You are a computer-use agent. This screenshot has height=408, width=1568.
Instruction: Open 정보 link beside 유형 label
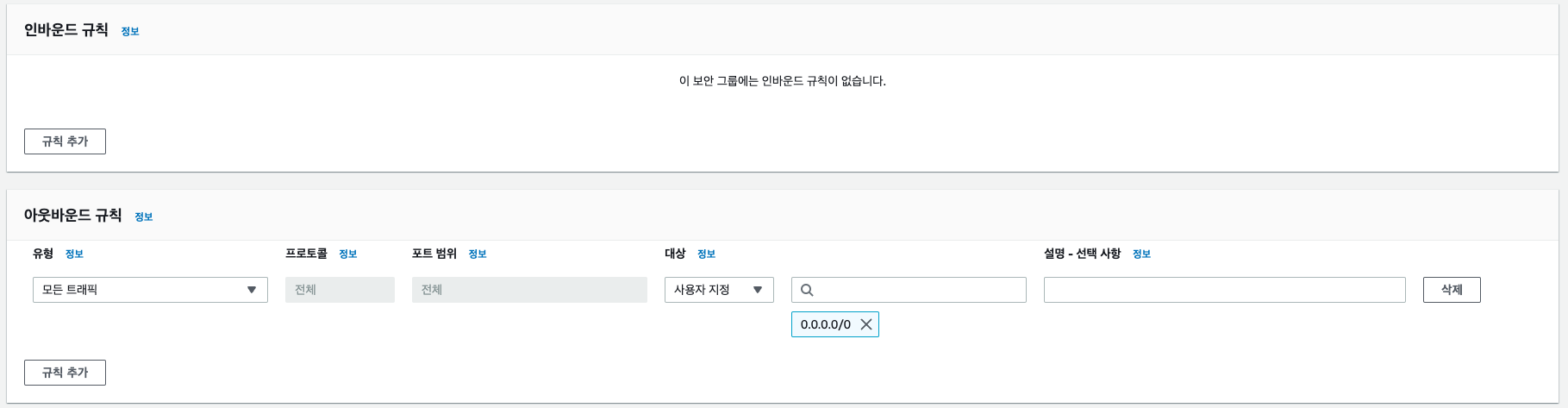74,254
